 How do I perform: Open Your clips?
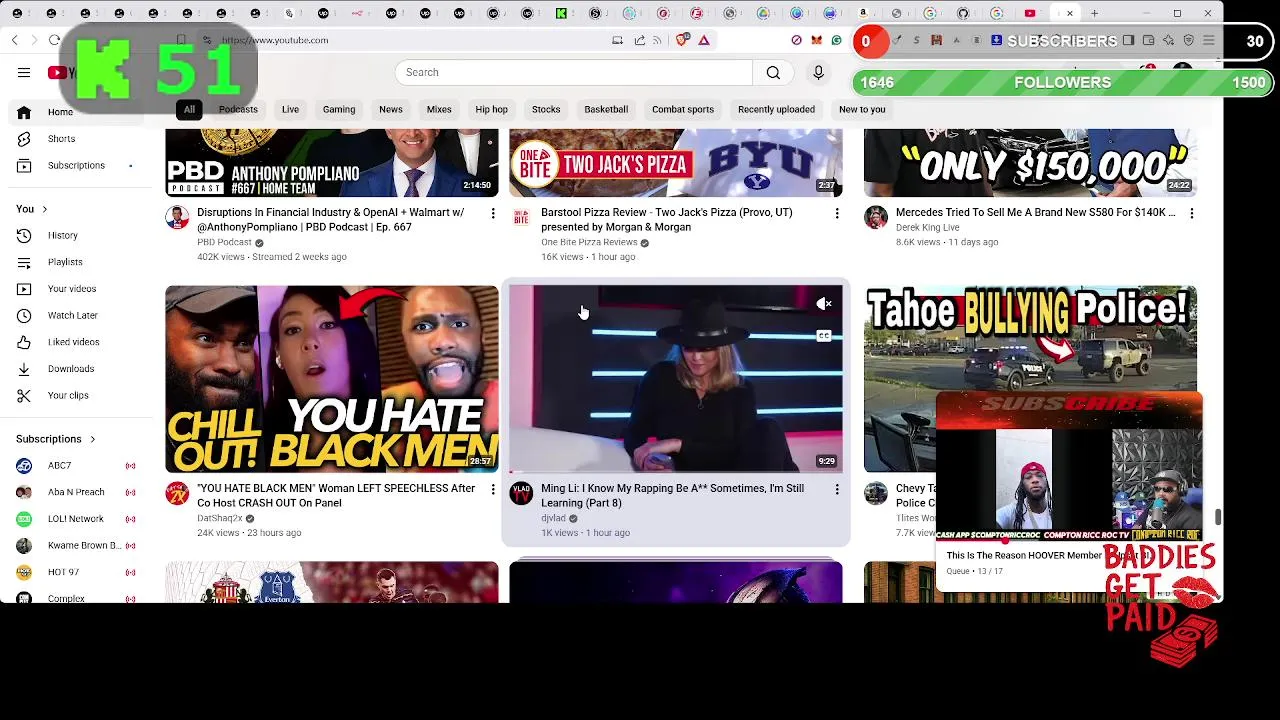click(x=68, y=395)
